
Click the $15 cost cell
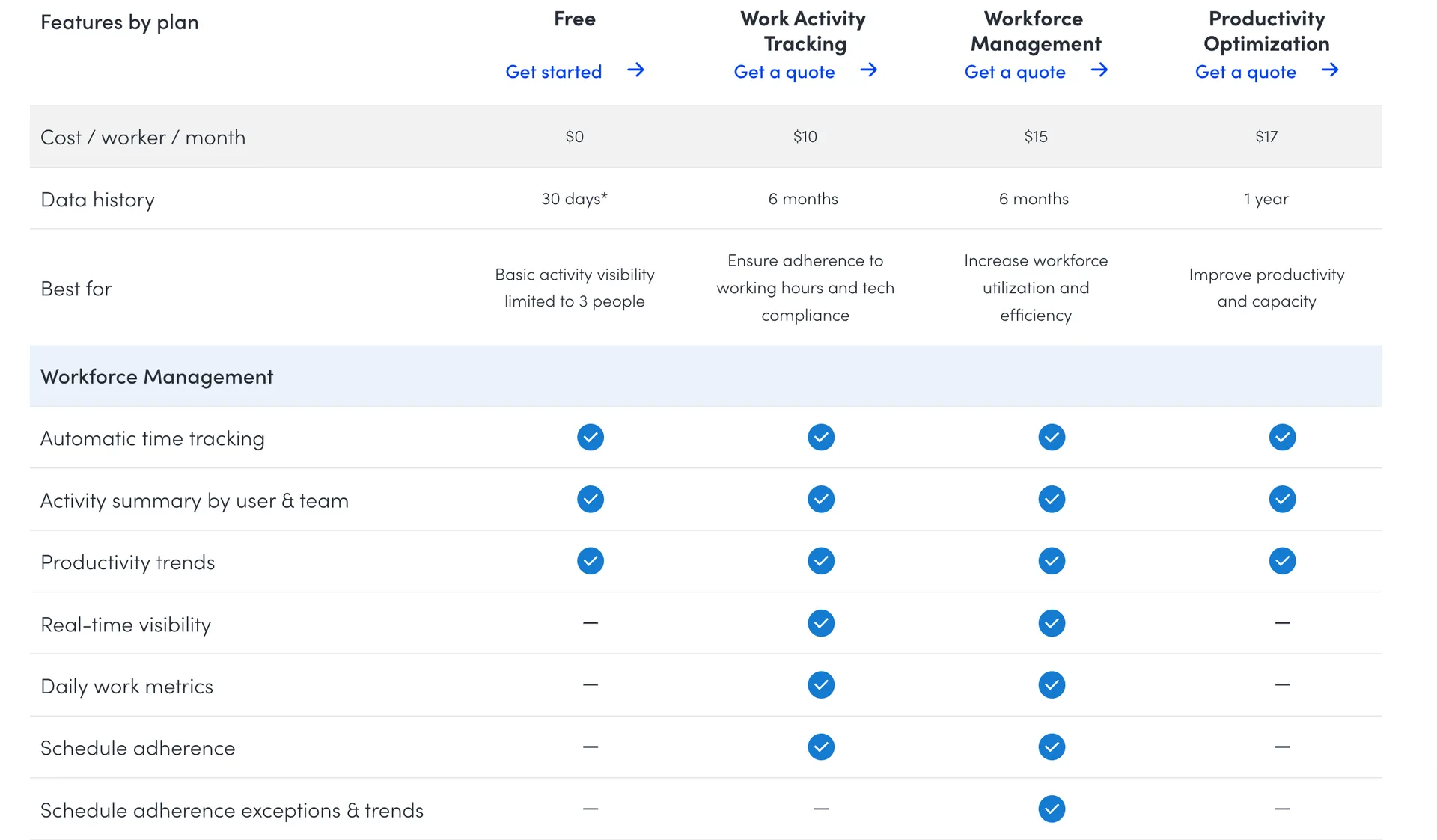[x=1036, y=136]
